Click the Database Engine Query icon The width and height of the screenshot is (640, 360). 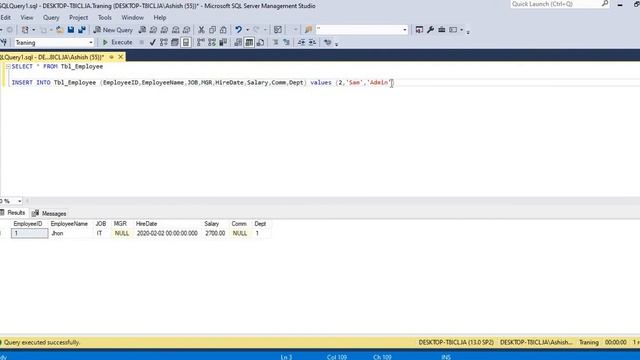click(x=142, y=30)
